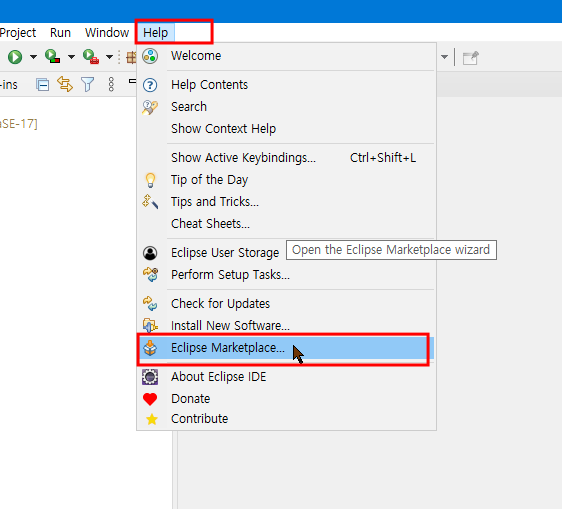Viewport: 562px width, 509px height.
Task: Click the green Run launch icon
Action: pyautogui.click(x=15, y=57)
